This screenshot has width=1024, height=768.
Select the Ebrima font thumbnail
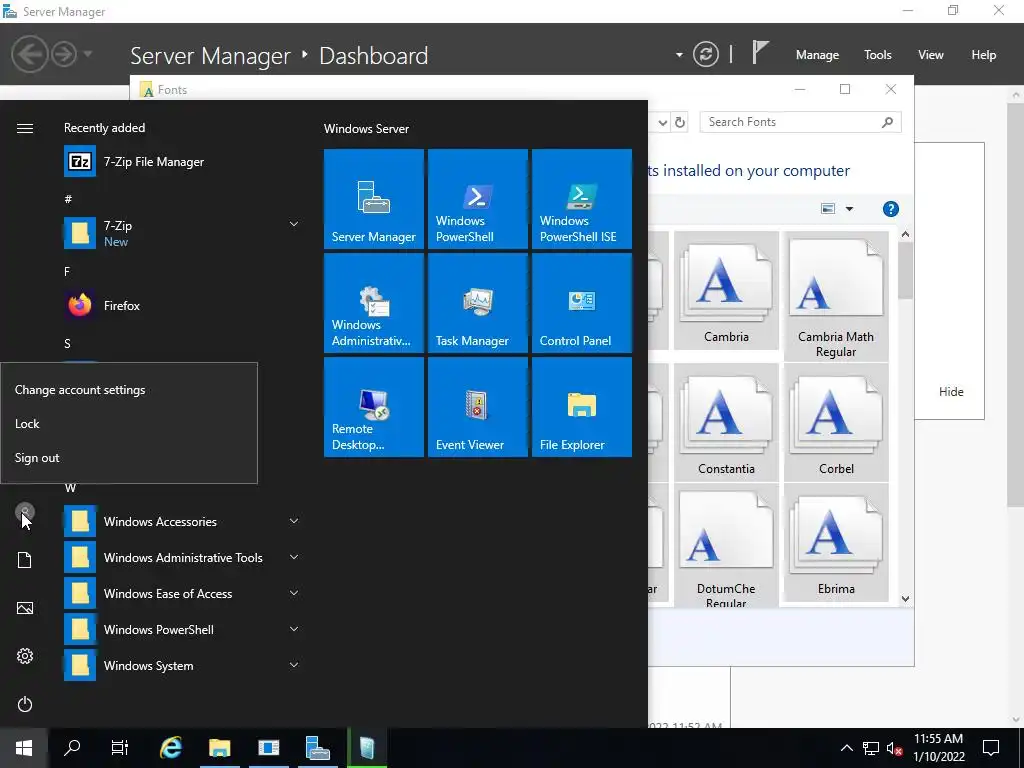836,542
